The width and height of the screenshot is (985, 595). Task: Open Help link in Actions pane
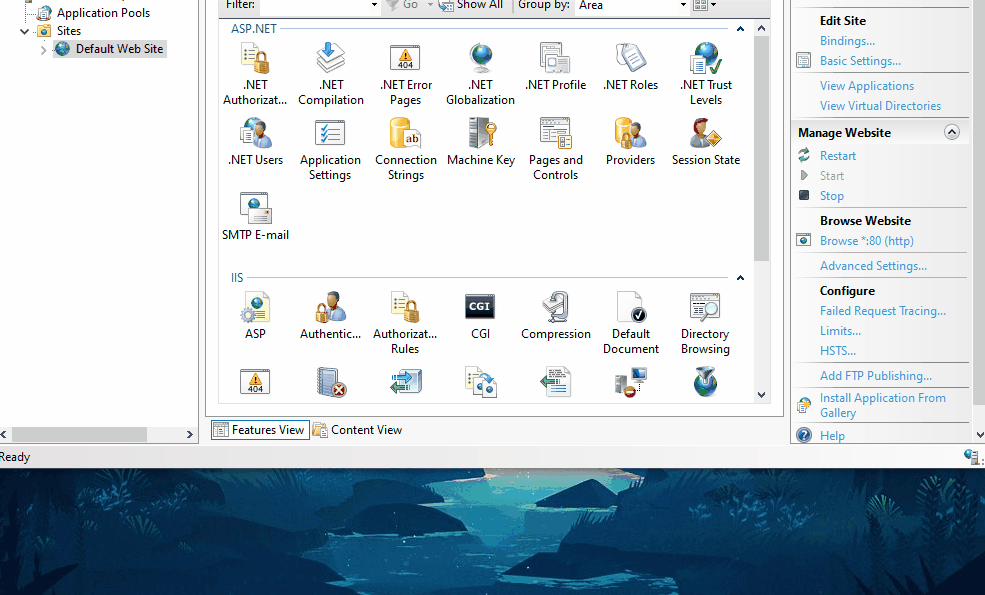pos(832,436)
